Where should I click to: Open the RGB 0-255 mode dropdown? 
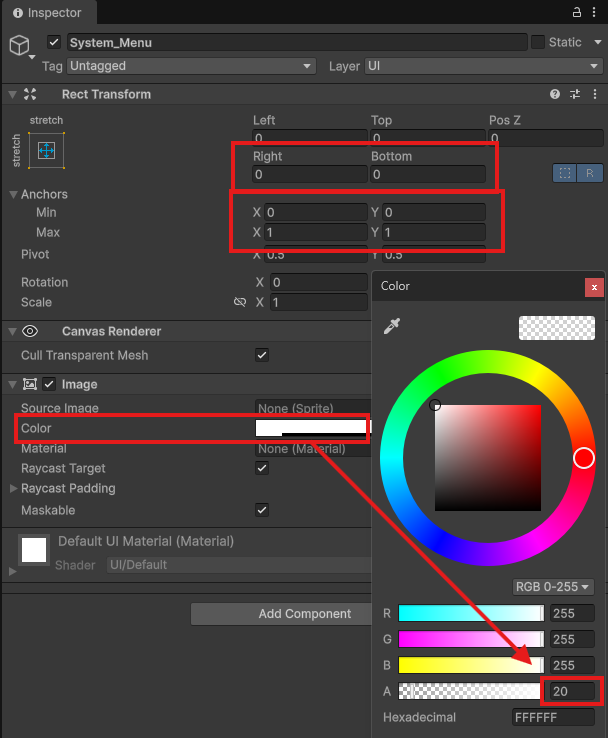(552, 587)
